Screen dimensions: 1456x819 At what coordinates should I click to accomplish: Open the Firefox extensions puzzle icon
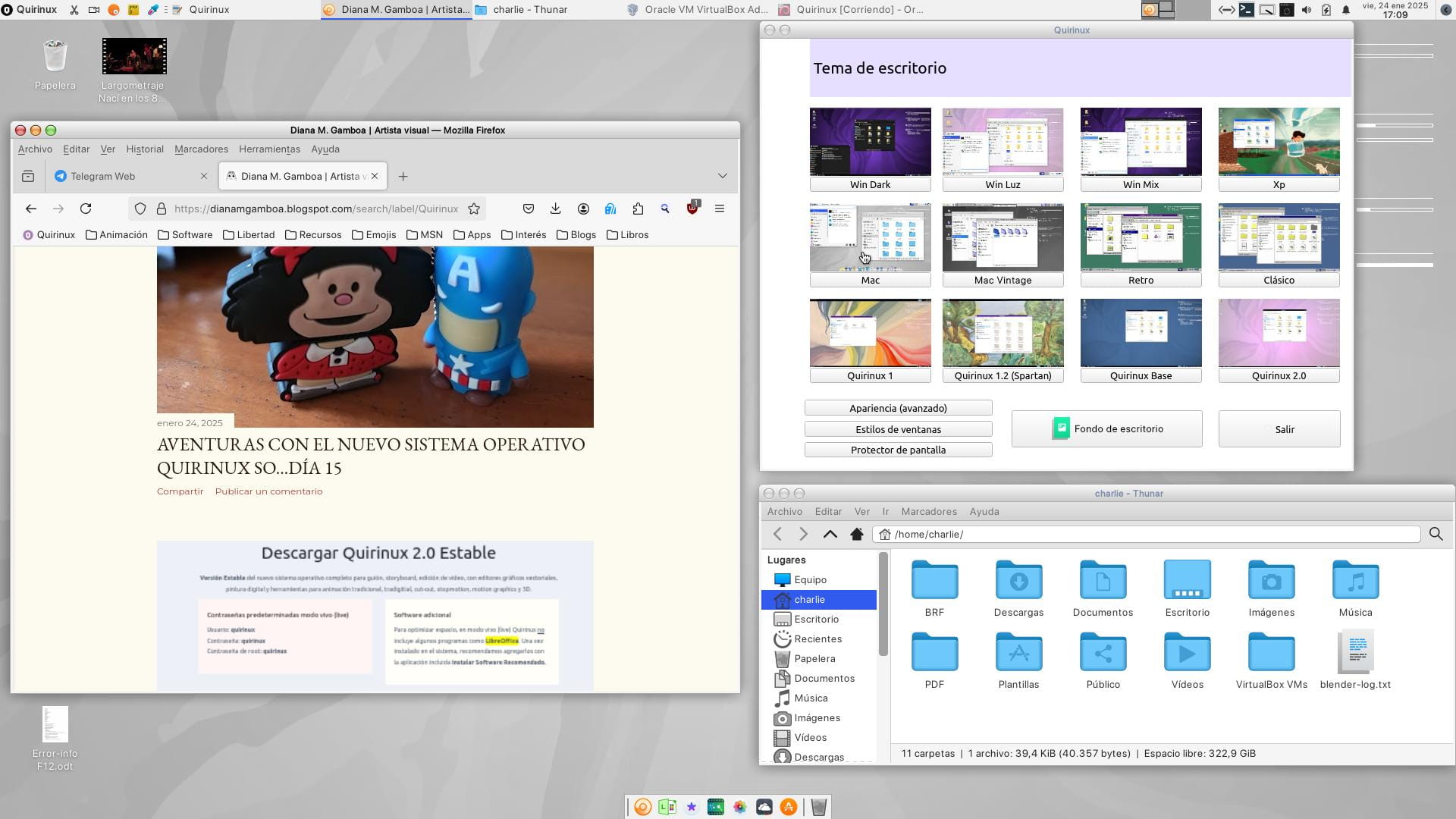click(x=638, y=209)
